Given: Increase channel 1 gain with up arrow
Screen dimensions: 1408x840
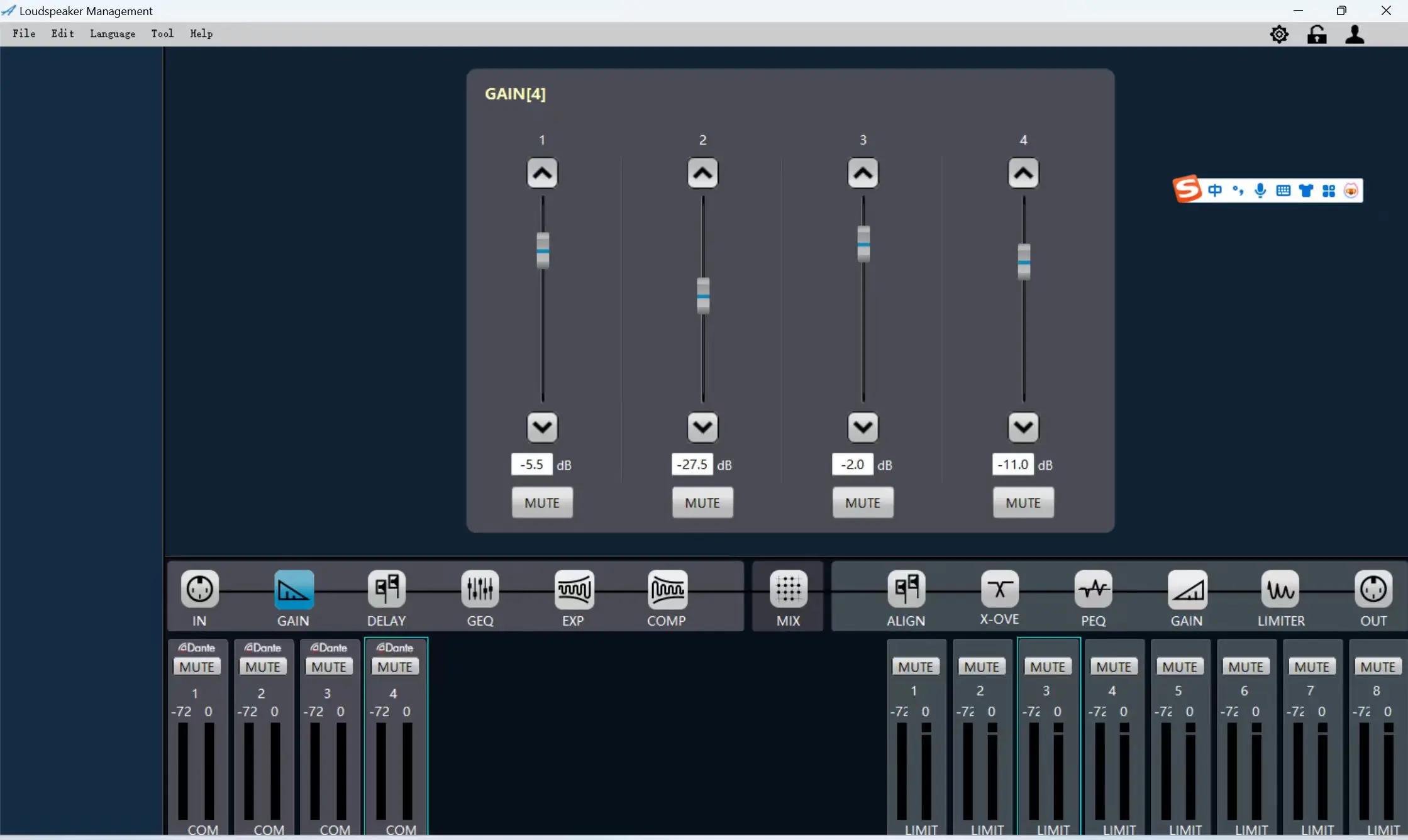Looking at the screenshot, I should (542, 173).
